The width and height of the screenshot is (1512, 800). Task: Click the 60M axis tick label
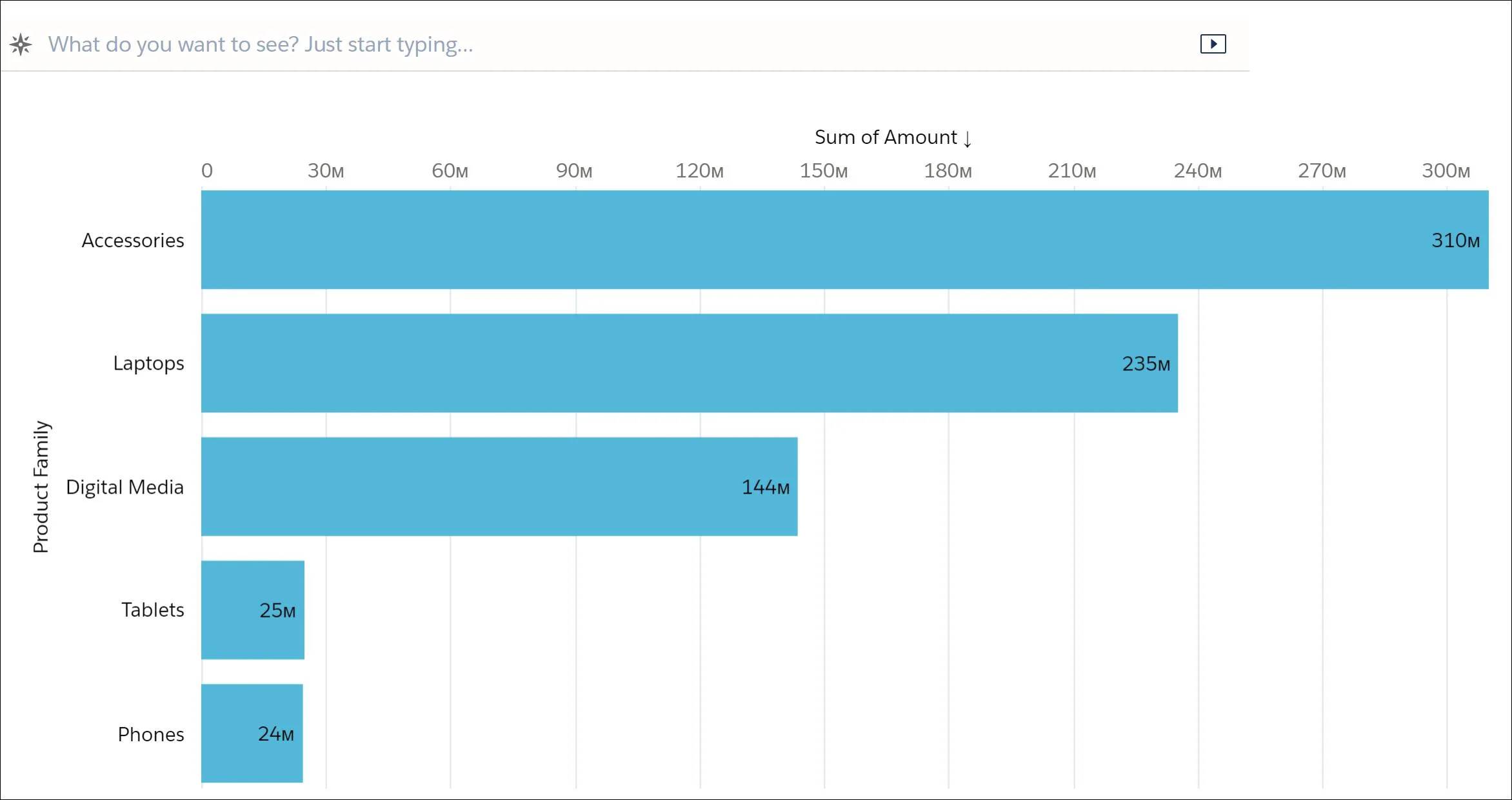pyautogui.click(x=450, y=171)
